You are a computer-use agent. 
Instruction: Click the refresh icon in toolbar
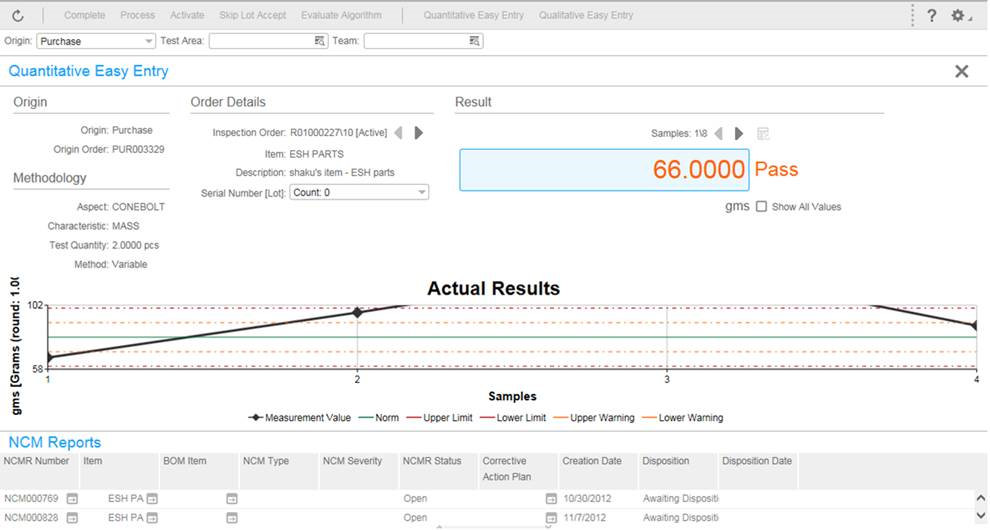click(x=18, y=16)
